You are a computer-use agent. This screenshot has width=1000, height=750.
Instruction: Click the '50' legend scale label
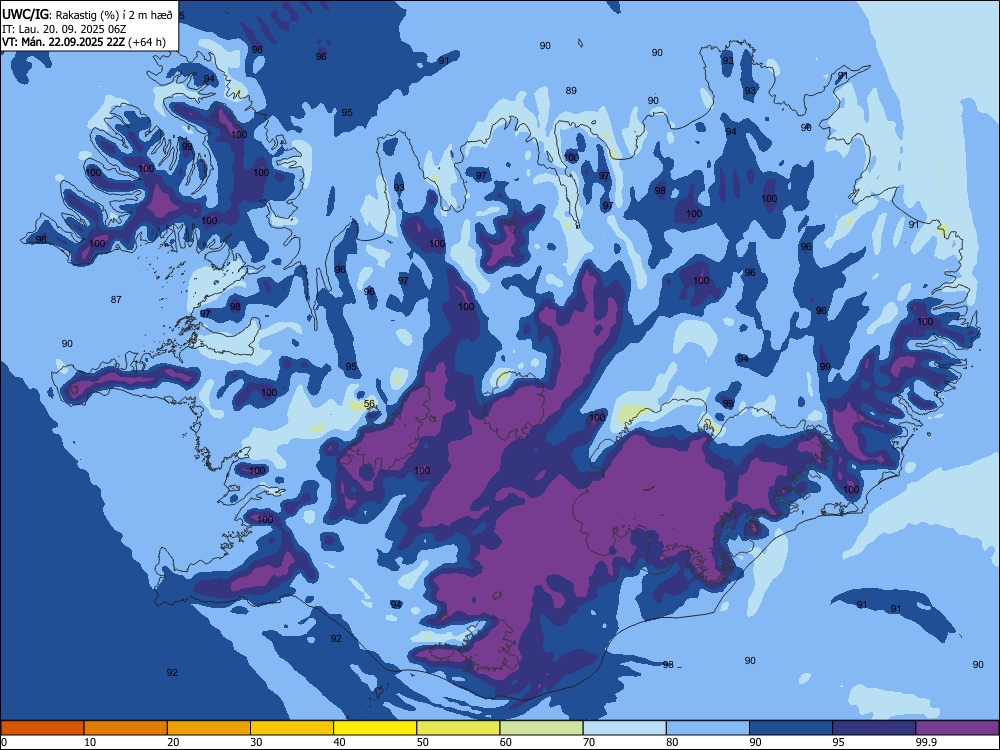(x=423, y=742)
